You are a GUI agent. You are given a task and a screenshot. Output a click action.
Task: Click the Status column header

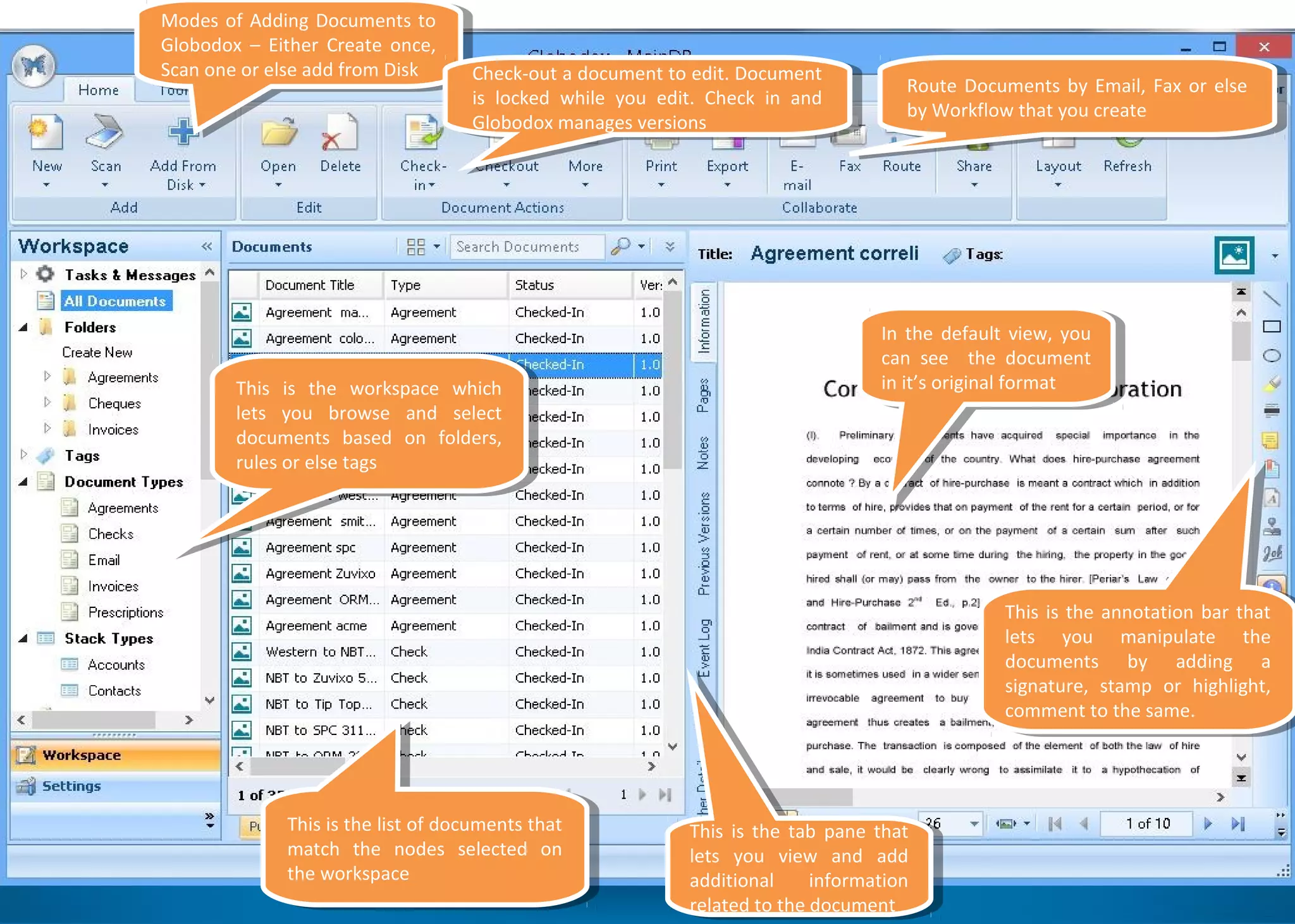(x=571, y=285)
